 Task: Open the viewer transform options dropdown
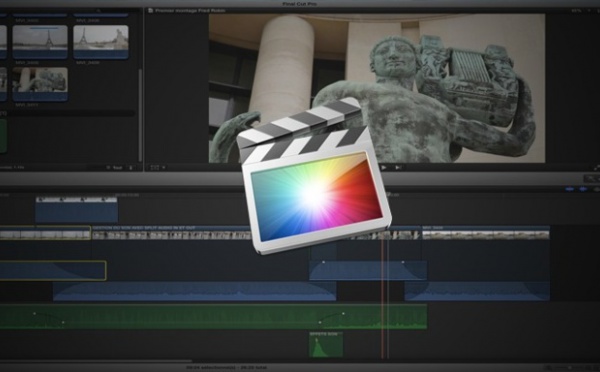coord(158,167)
